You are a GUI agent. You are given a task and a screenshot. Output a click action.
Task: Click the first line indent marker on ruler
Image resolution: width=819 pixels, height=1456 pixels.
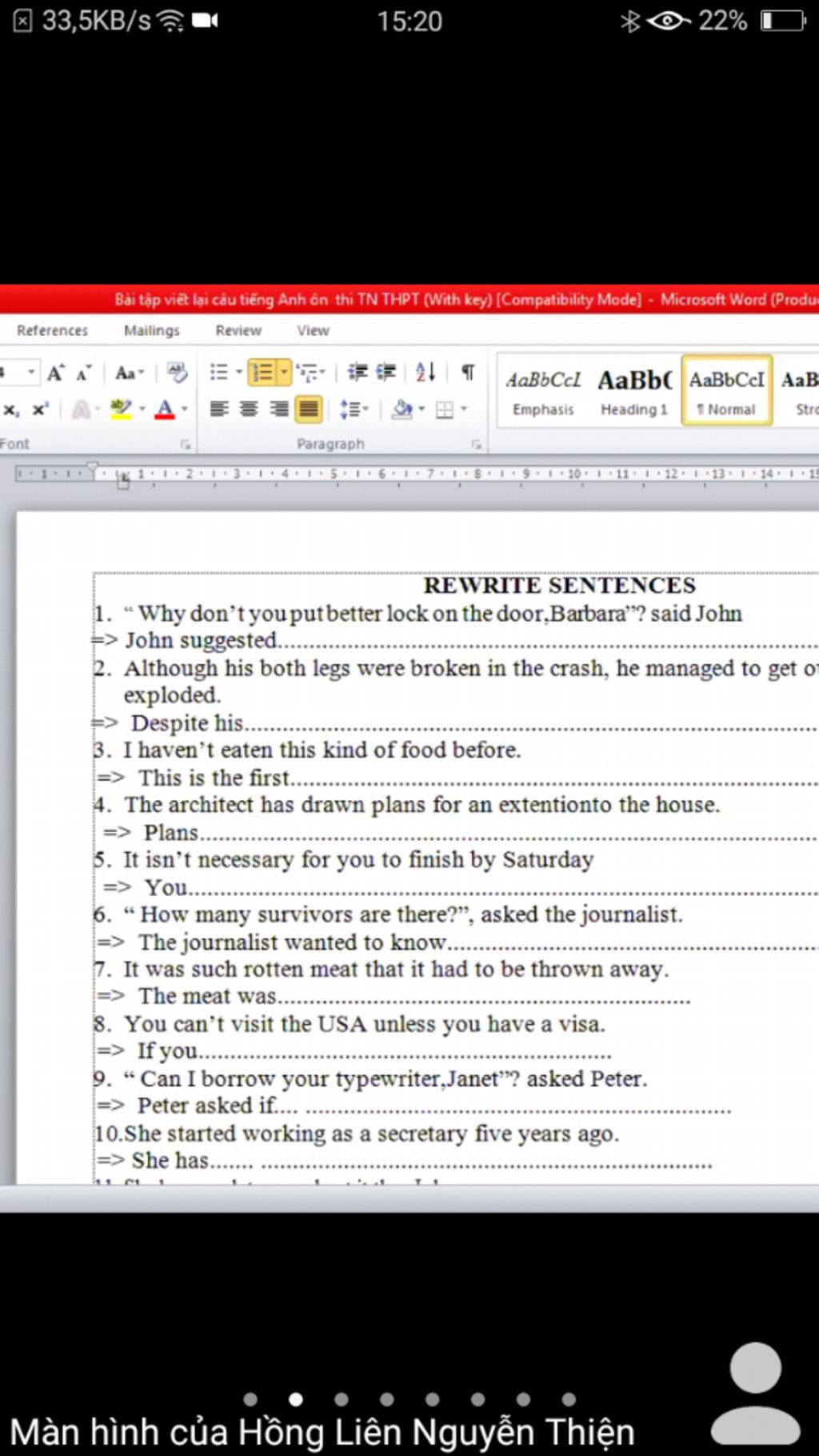tap(93, 466)
